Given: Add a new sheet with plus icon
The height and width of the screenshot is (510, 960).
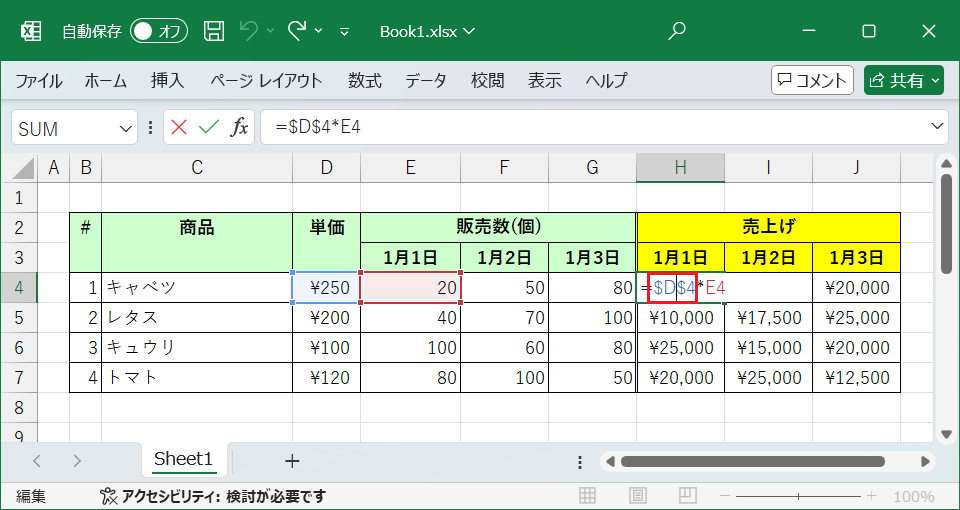Looking at the screenshot, I should pos(292,461).
